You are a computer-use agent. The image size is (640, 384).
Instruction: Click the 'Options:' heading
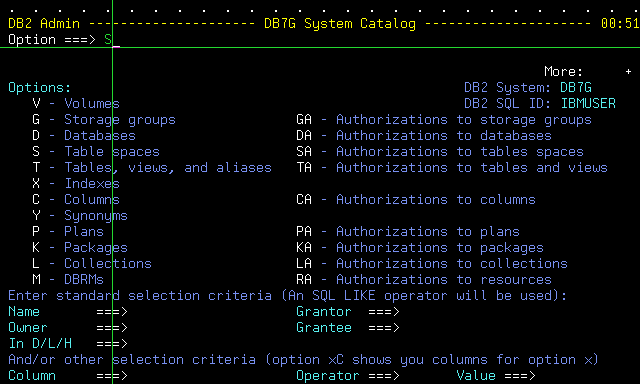pos(40,87)
